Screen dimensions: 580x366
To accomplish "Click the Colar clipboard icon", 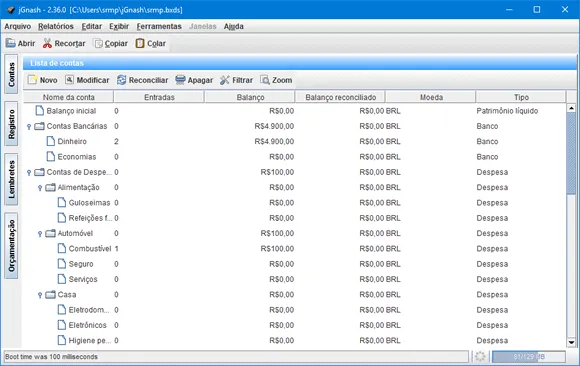I will 140,43.
